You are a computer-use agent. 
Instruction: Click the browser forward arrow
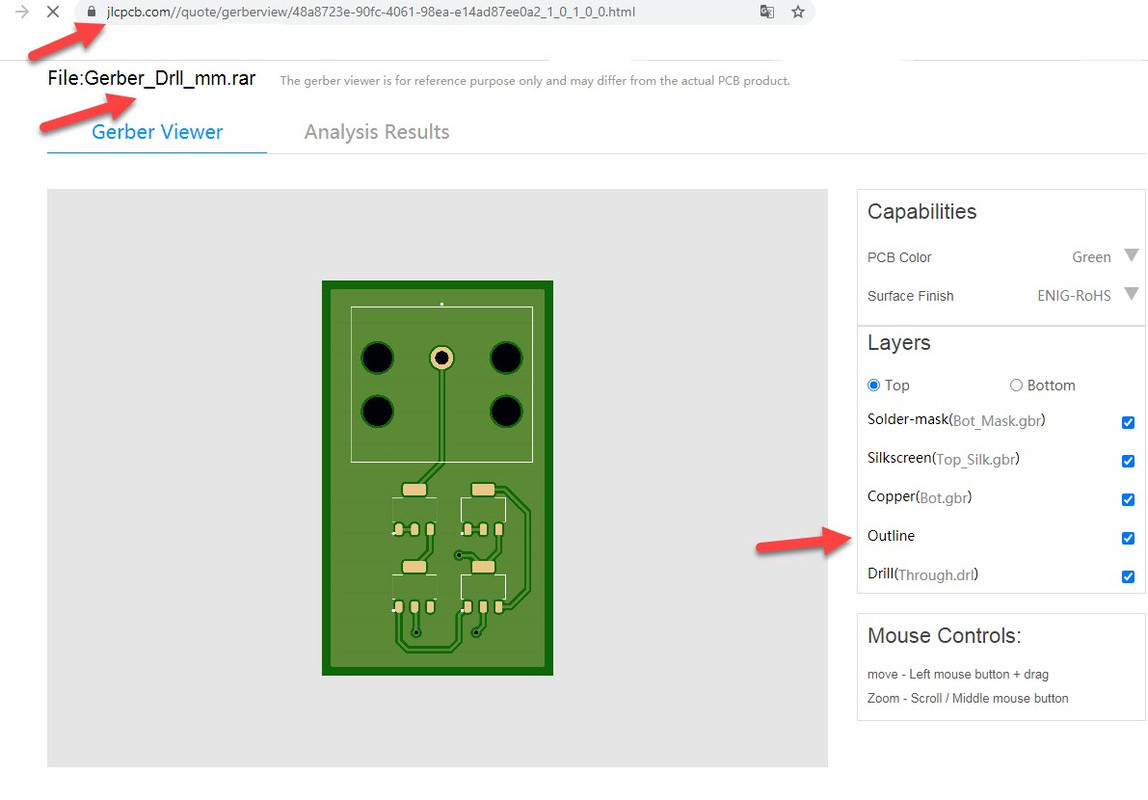pyautogui.click(x=22, y=12)
